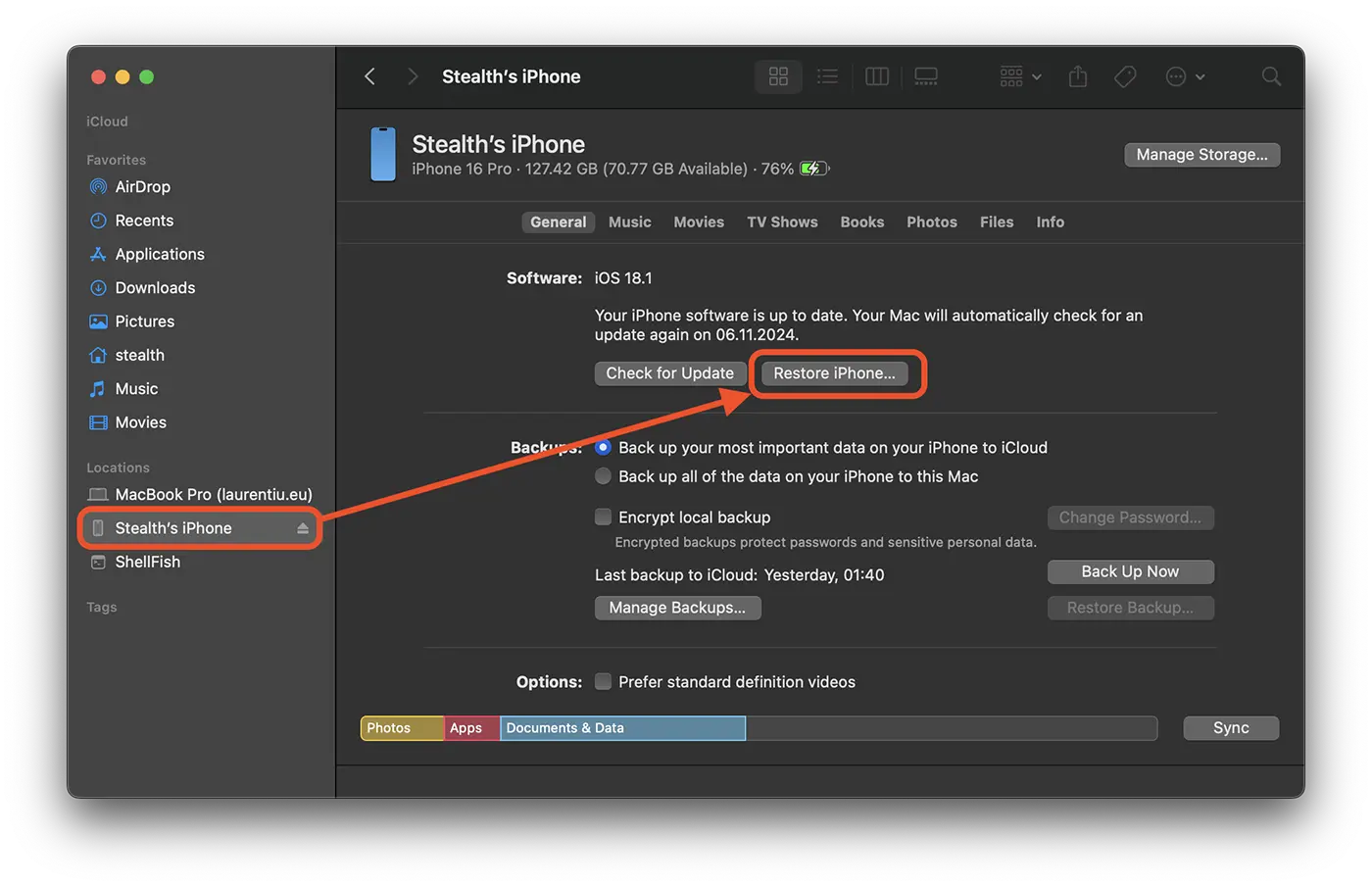Open the Pictures folder
Viewport: 1372px width, 887px height.
[x=144, y=321]
